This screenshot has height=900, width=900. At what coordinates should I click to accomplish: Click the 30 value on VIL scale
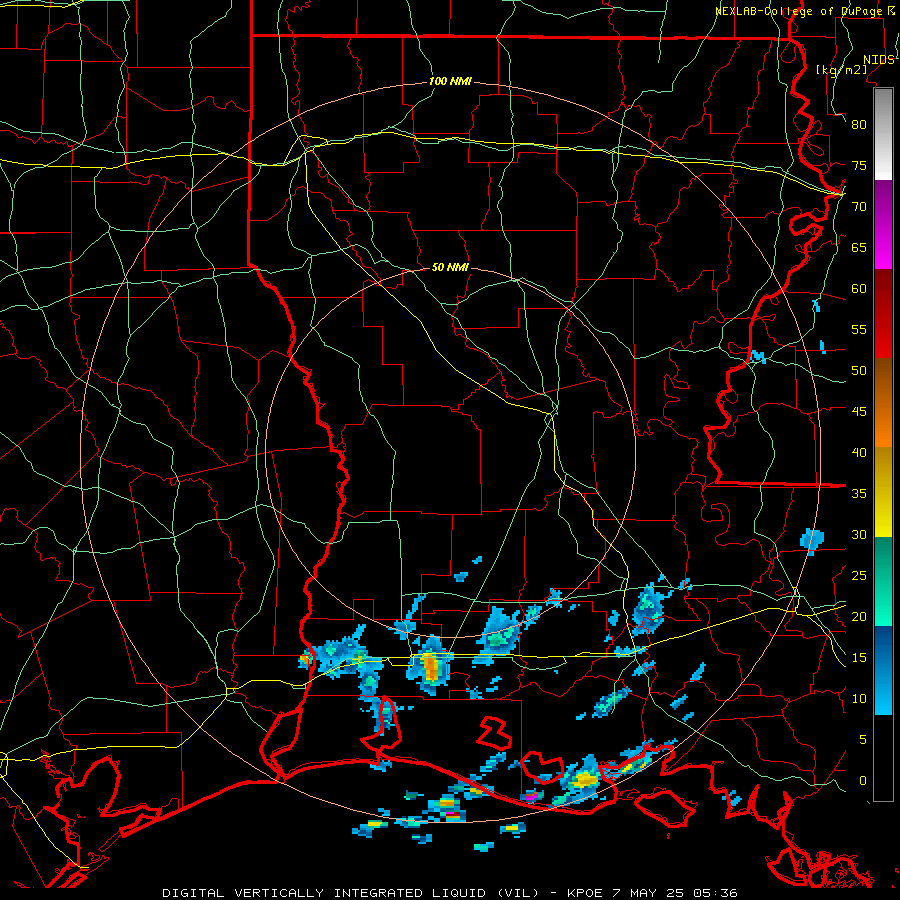[x=859, y=534]
